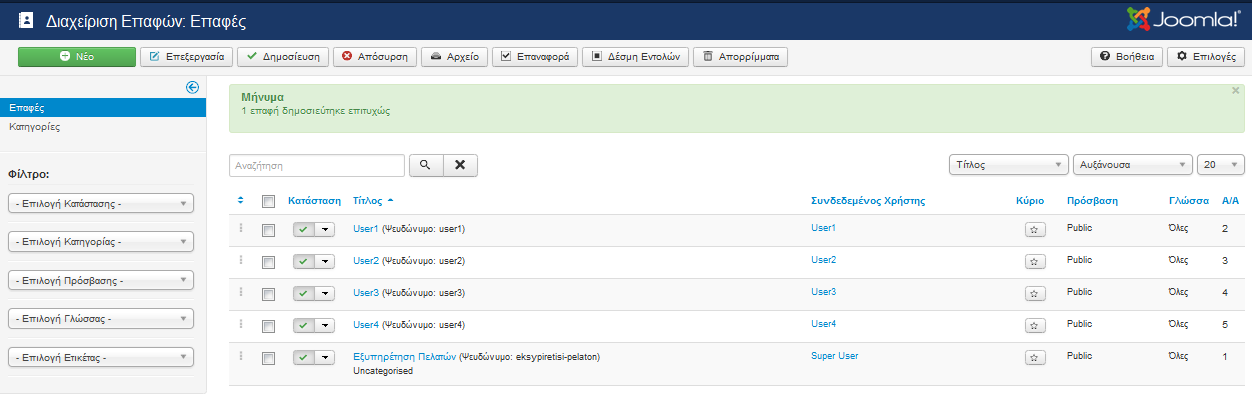
Task: Clear the search with the X button
Action: point(460,165)
